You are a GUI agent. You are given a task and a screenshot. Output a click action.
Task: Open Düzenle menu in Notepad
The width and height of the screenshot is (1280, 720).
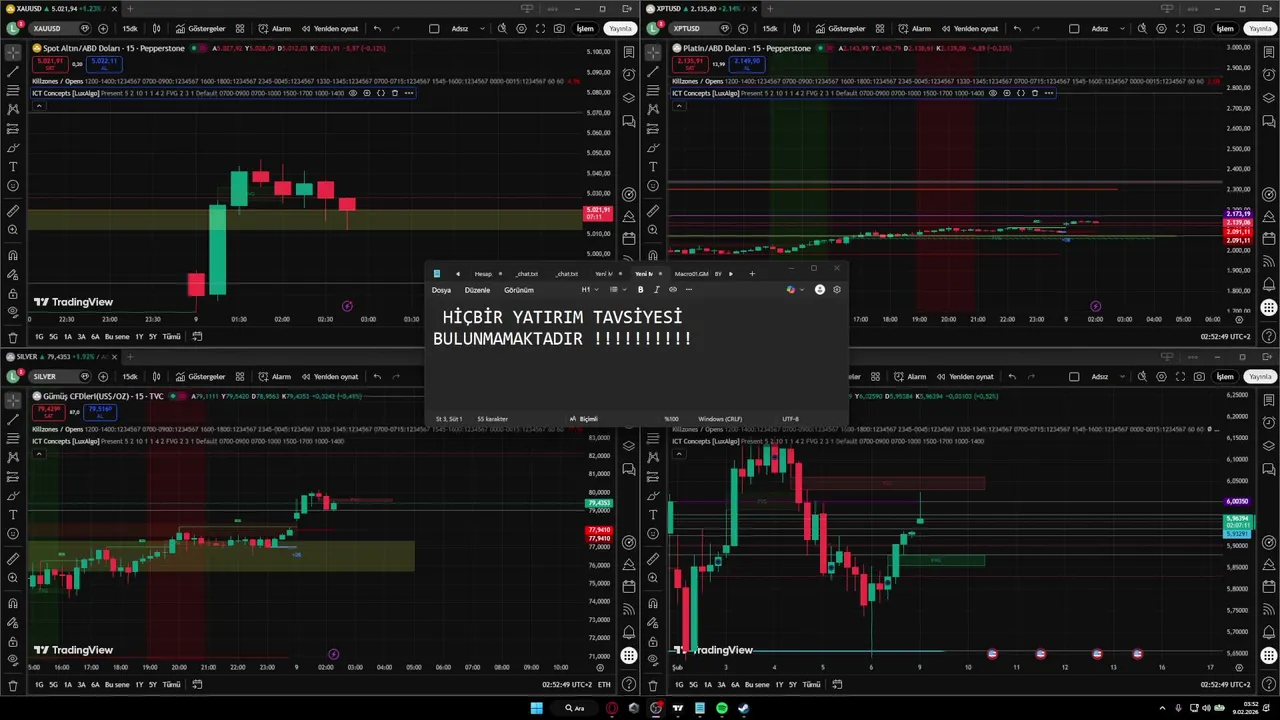(x=477, y=290)
